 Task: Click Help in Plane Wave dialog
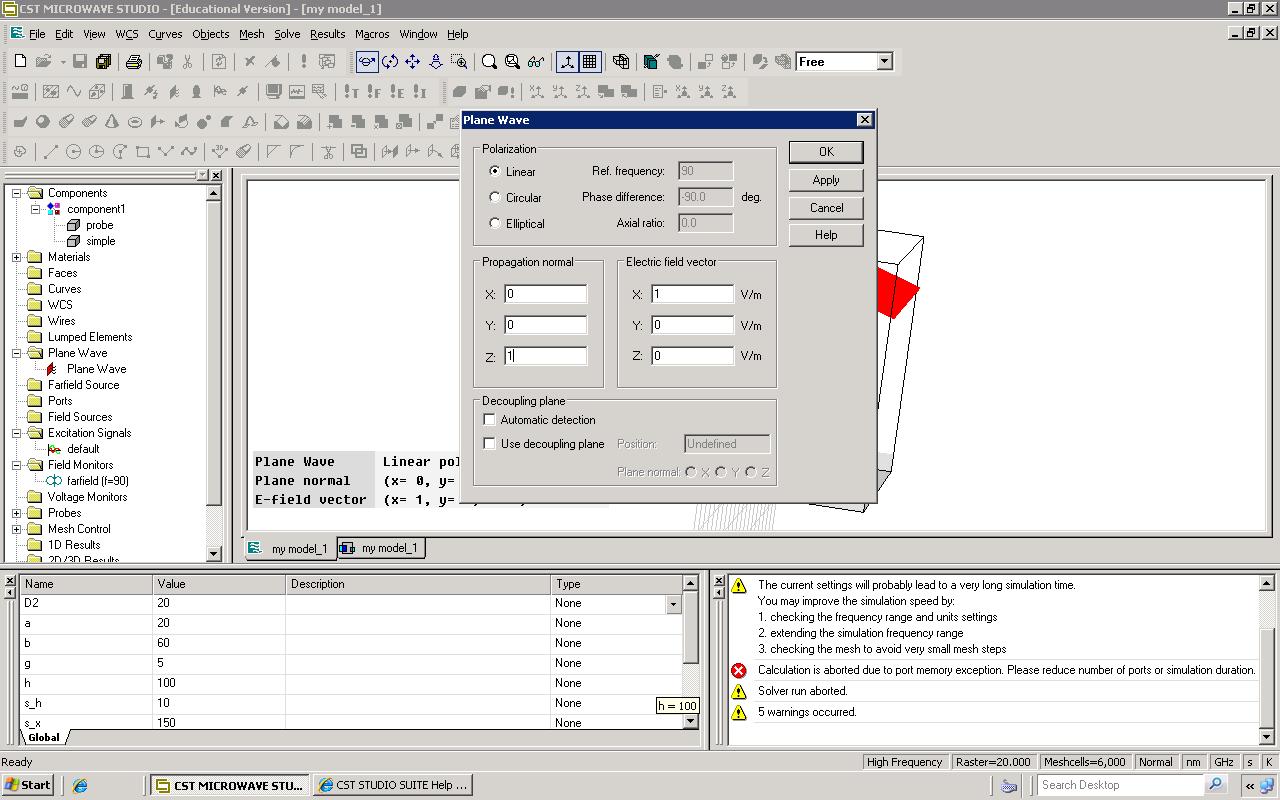click(826, 235)
